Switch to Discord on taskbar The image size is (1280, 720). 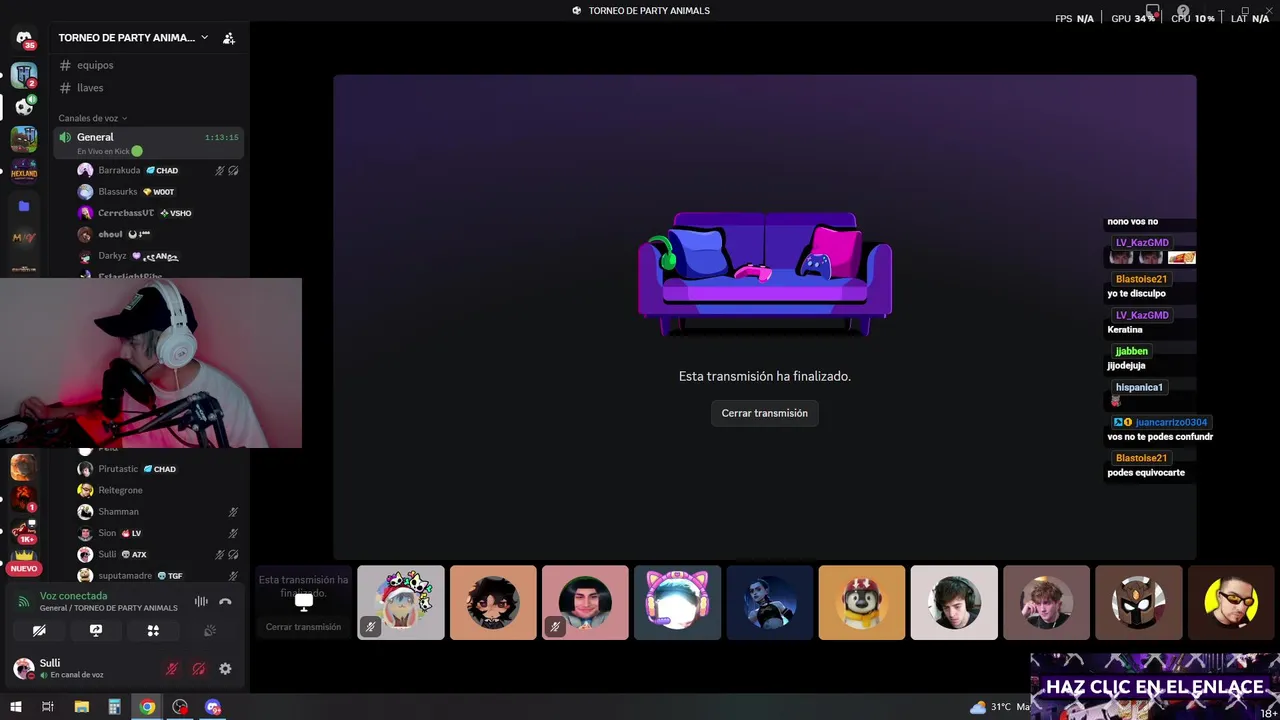pos(213,707)
